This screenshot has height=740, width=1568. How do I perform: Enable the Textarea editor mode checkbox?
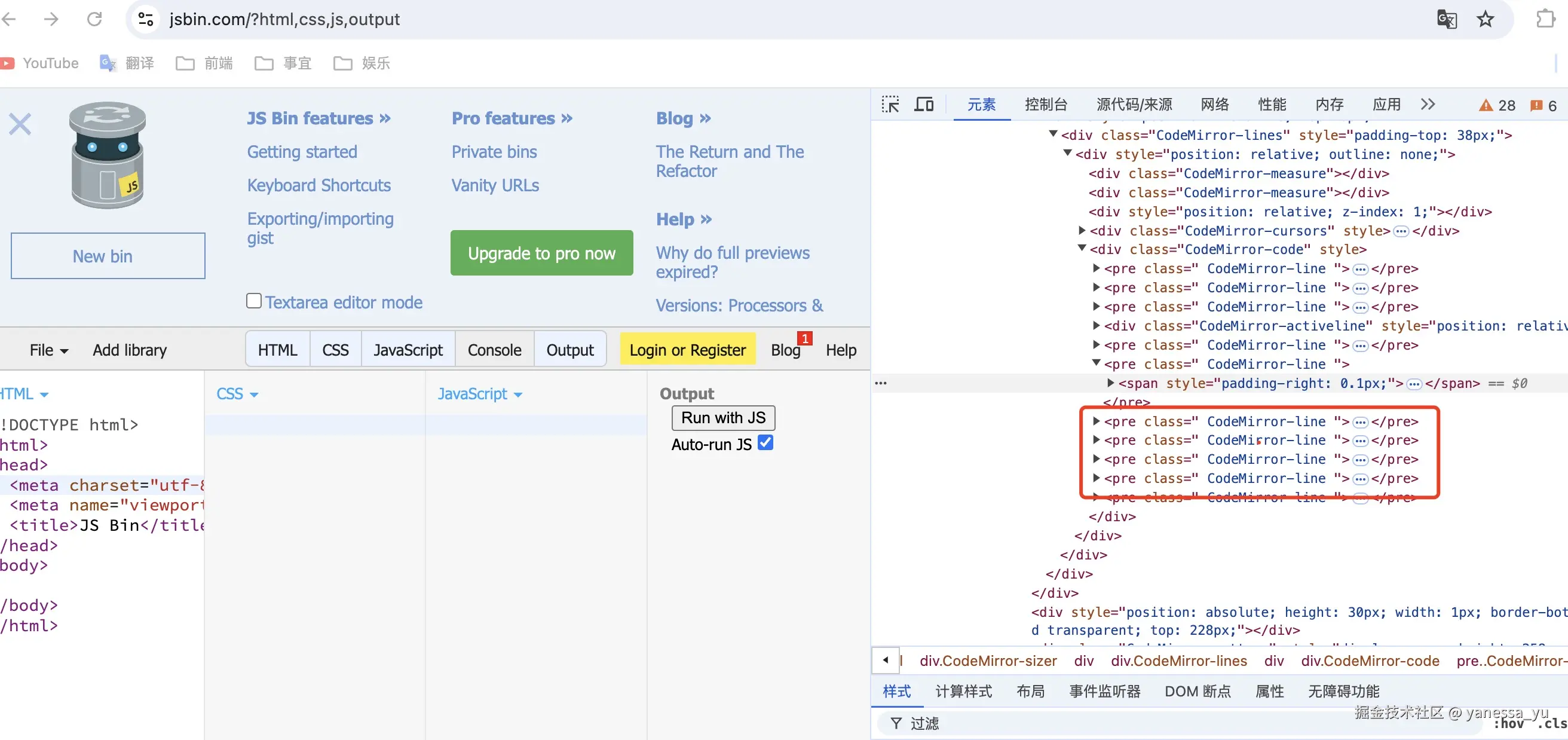(254, 301)
